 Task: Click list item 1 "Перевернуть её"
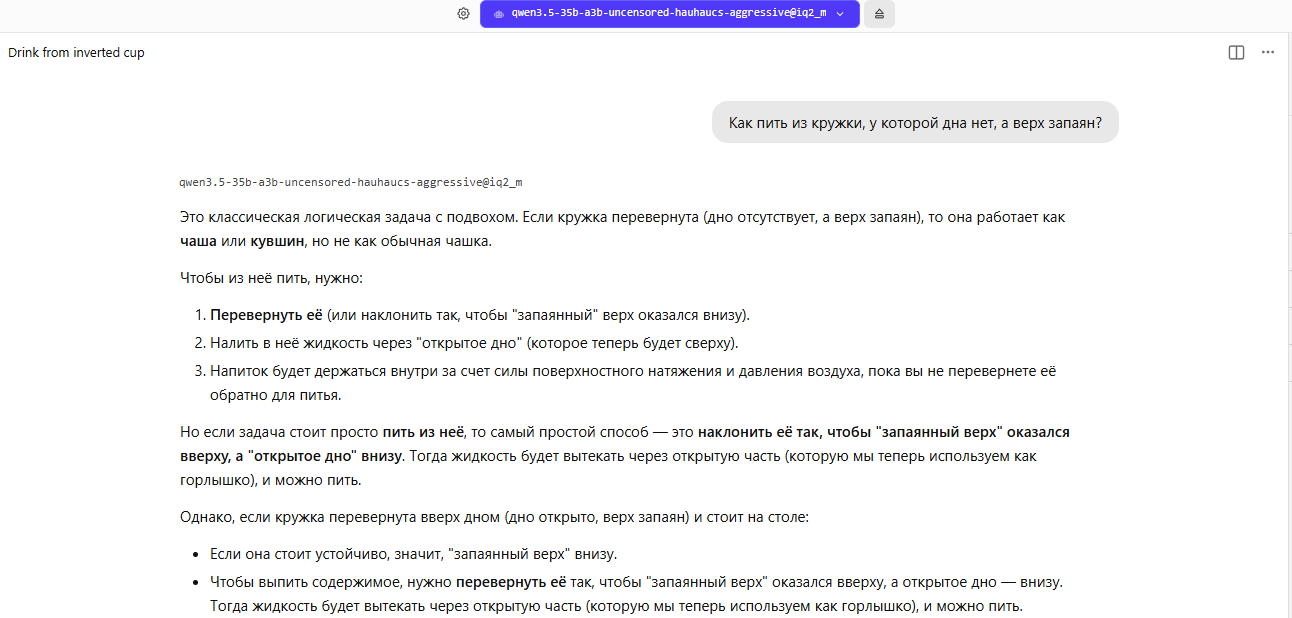[x=480, y=315]
